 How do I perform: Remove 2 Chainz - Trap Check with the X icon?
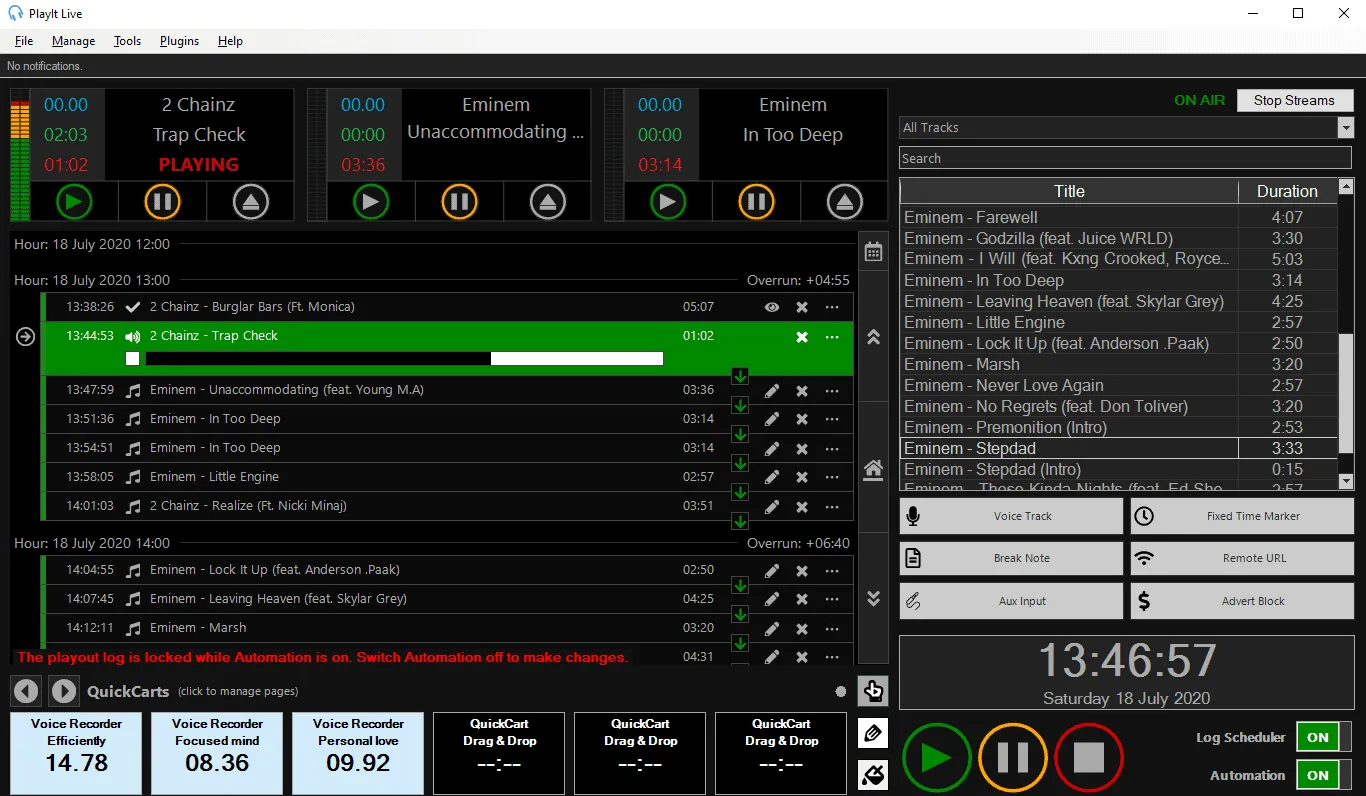(x=801, y=337)
